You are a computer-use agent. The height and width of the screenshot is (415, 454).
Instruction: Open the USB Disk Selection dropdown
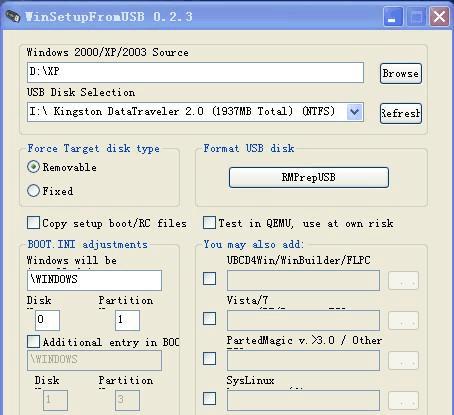click(354, 112)
